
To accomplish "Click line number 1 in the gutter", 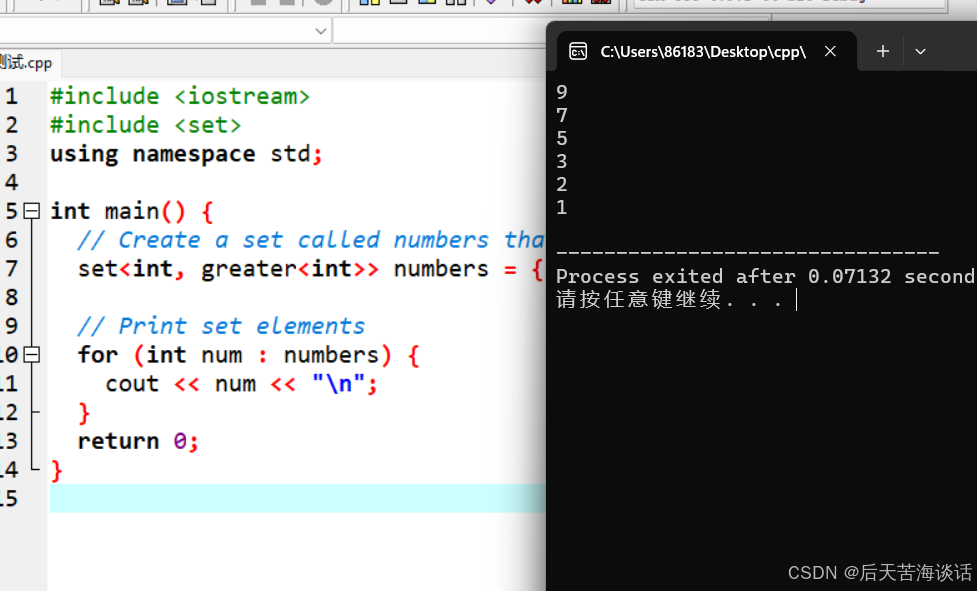I will point(11,97).
